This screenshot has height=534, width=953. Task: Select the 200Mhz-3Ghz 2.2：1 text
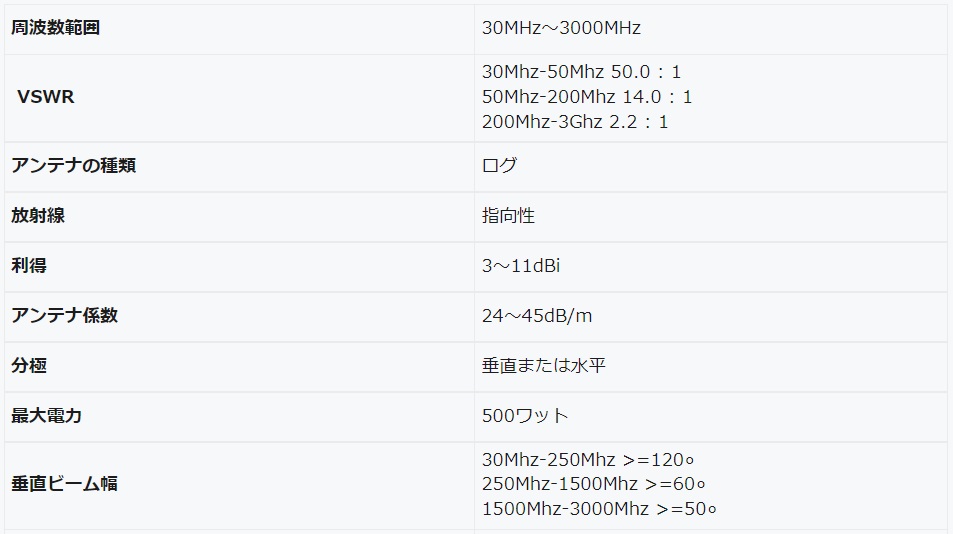[575, 122]
